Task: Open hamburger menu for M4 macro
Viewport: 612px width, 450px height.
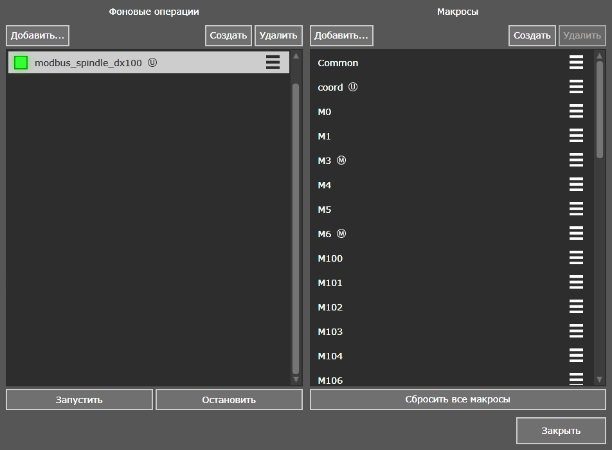Action: point(576,184)
